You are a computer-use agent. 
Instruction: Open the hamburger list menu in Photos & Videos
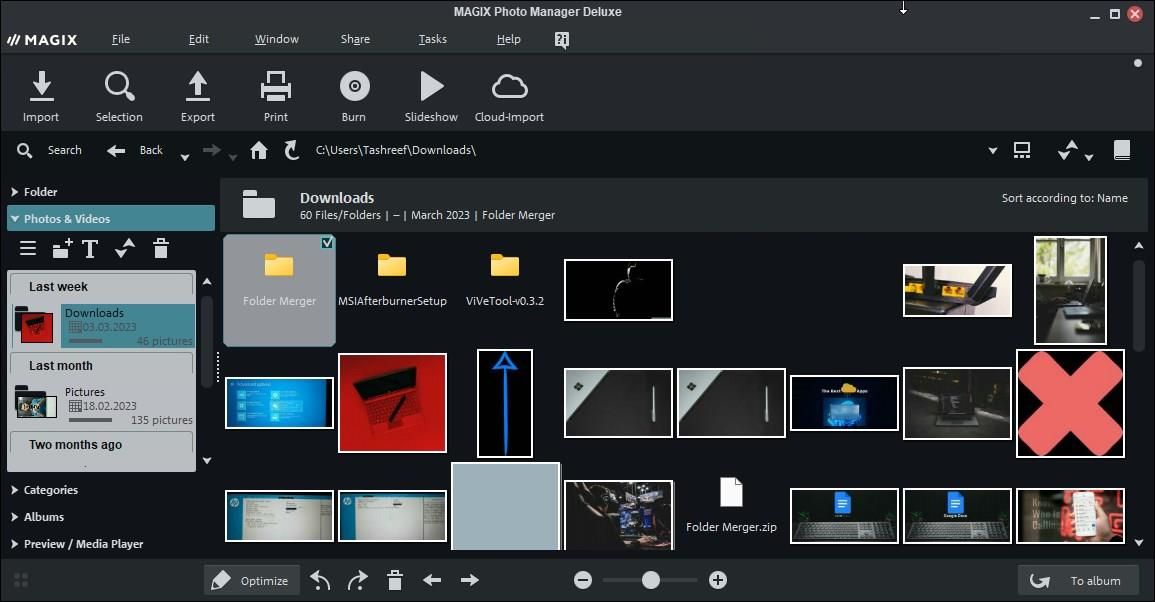pos(28,248)
